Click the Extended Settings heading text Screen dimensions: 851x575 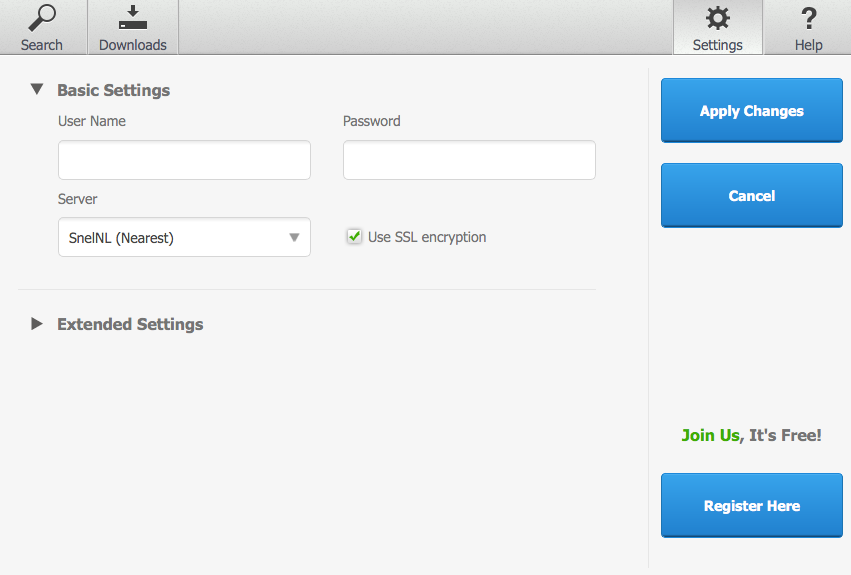130,324
